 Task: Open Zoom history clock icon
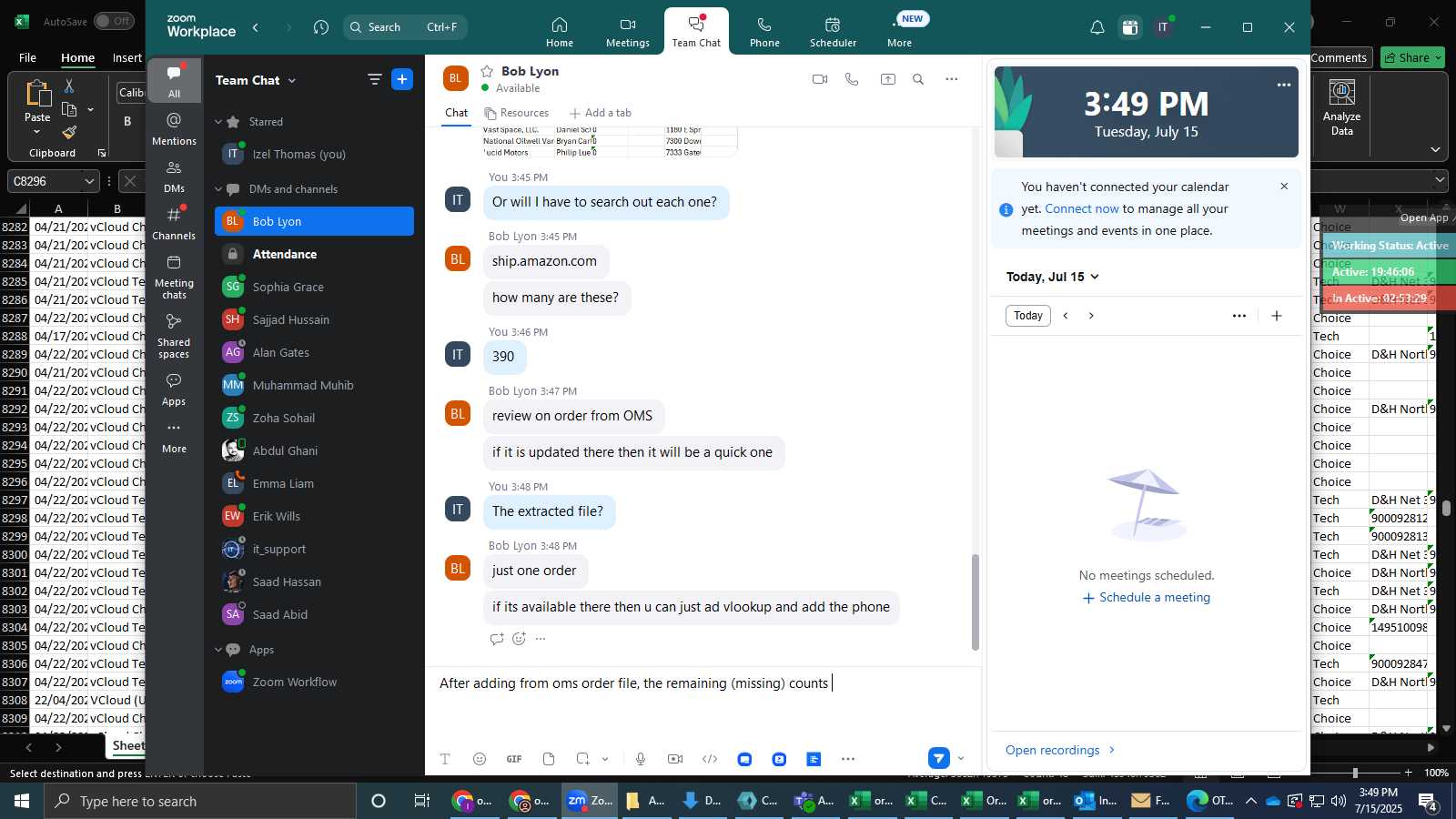(321, 27)
